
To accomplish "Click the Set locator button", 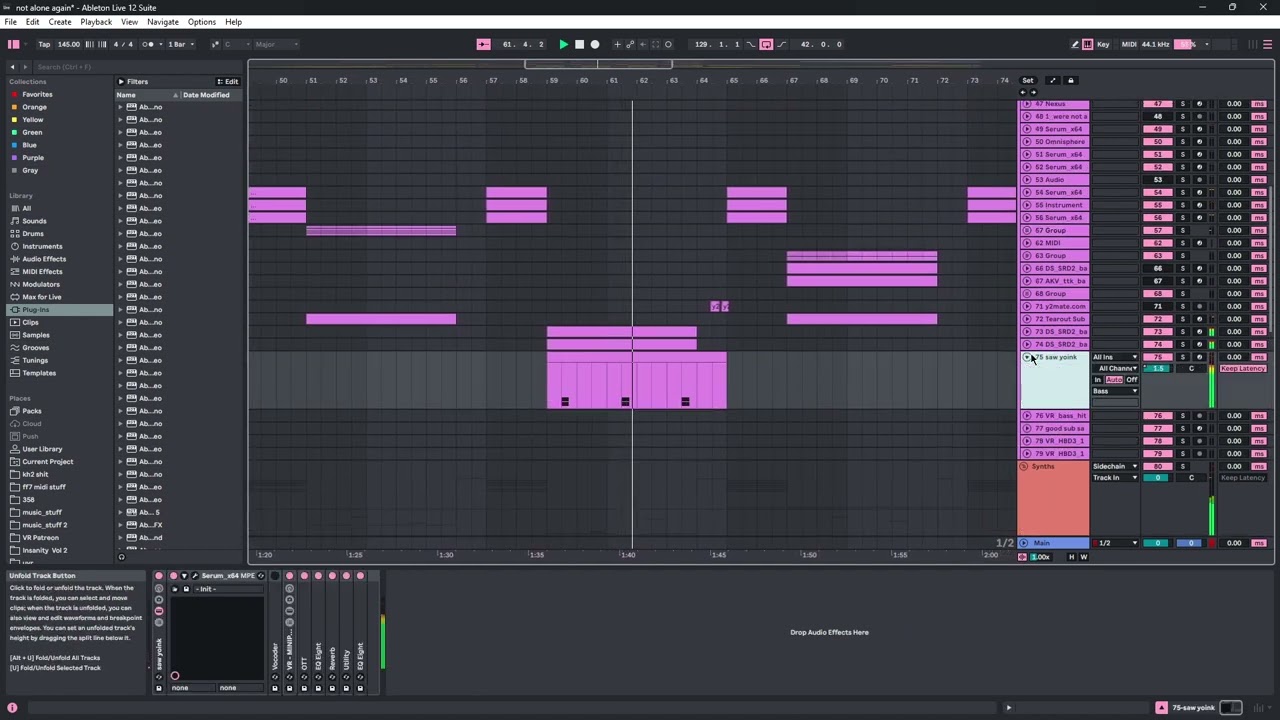I will coord(1027,80).
